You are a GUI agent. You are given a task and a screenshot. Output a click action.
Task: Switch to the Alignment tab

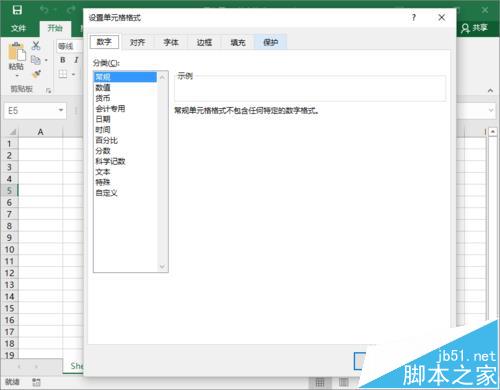[x=138, y=42]
